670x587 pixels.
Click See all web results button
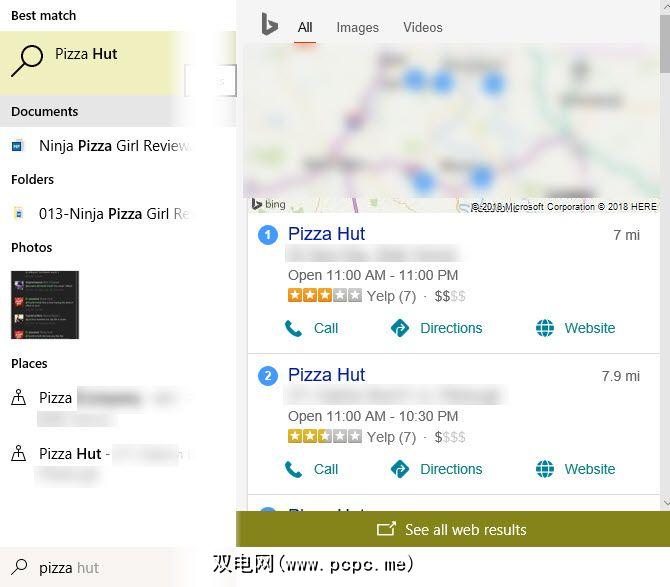[453, 529]
